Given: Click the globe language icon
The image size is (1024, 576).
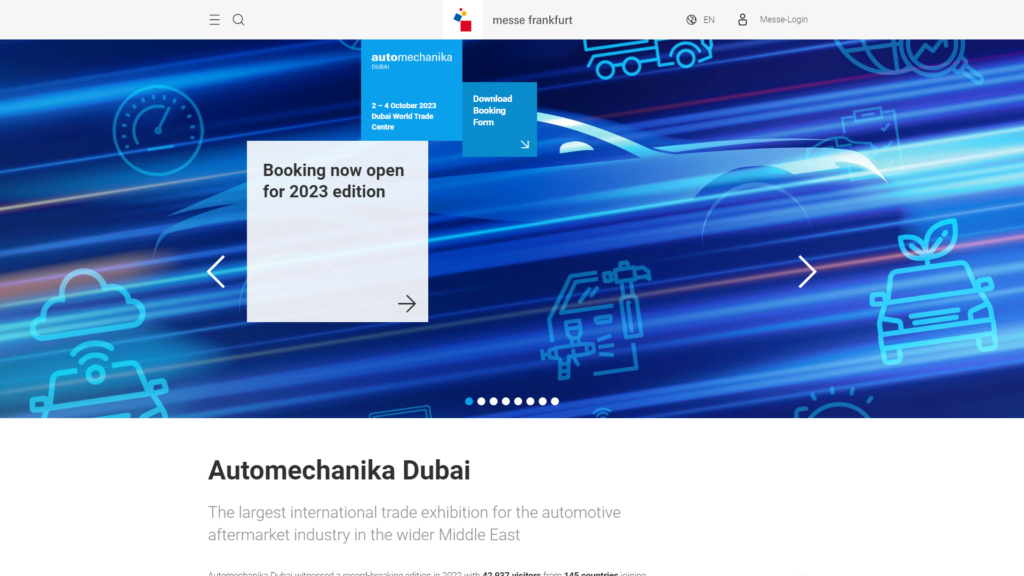Looking at the screenshot, I should point(691,20).
